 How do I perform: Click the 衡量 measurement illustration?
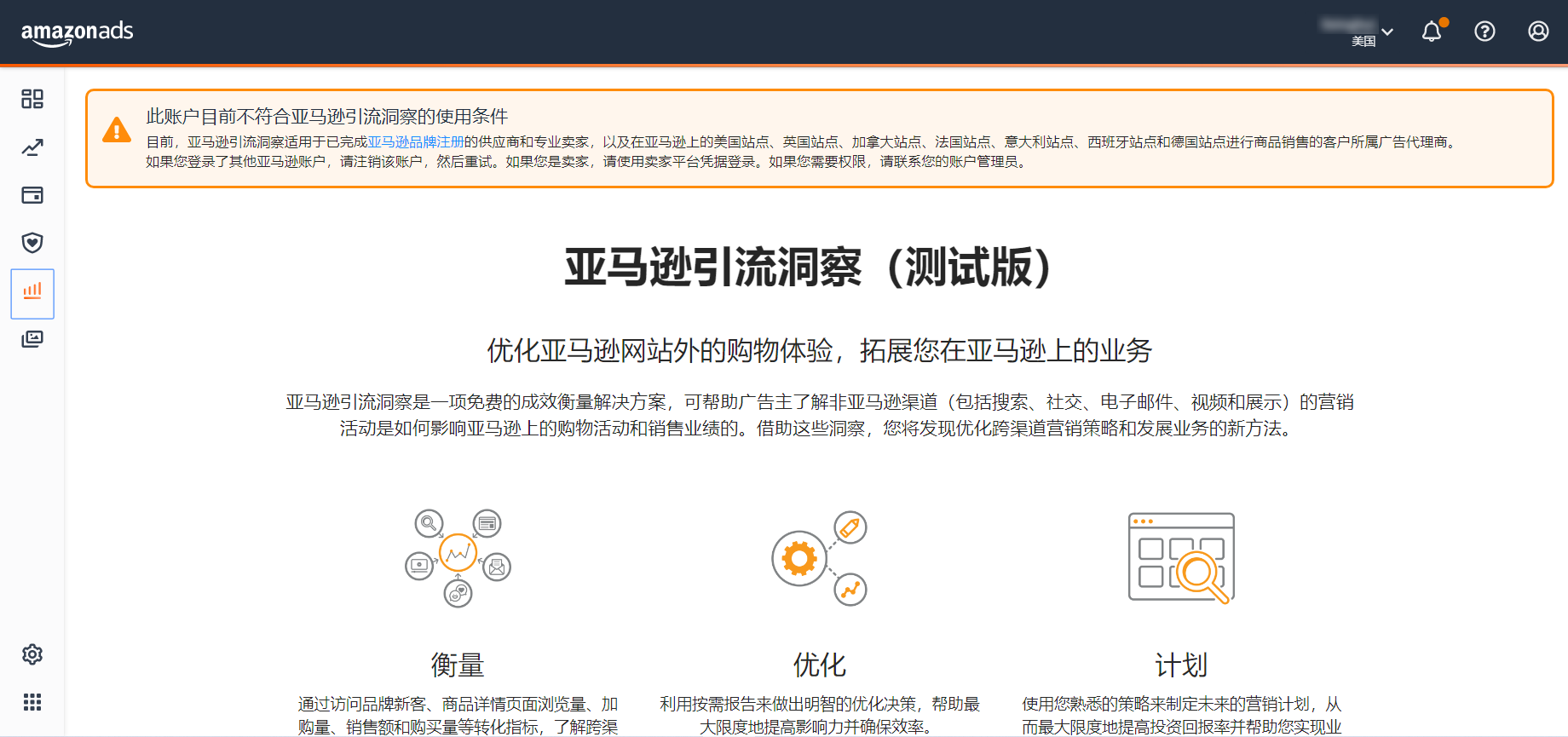[x=458, y=557]
